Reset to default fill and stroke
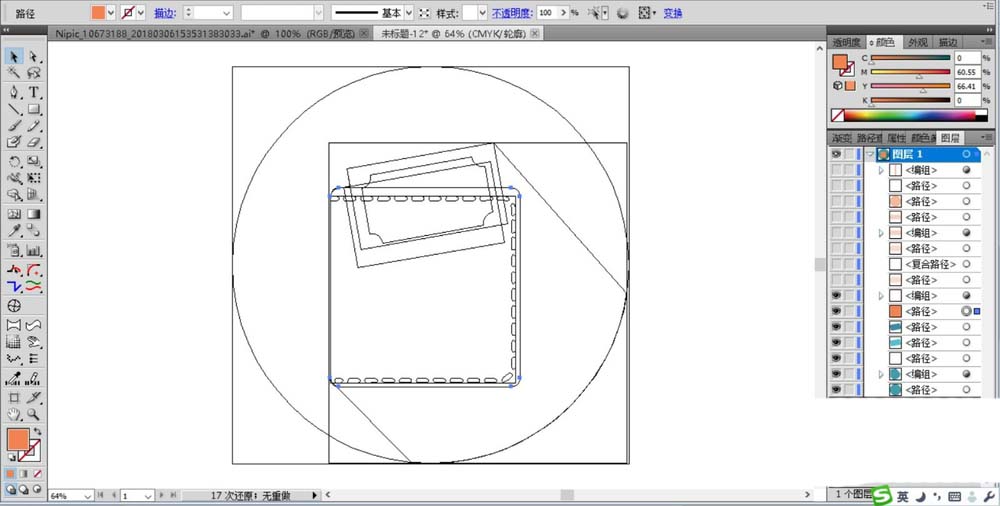The height and width of the screenshot is (506, 1000). (11, 458)
